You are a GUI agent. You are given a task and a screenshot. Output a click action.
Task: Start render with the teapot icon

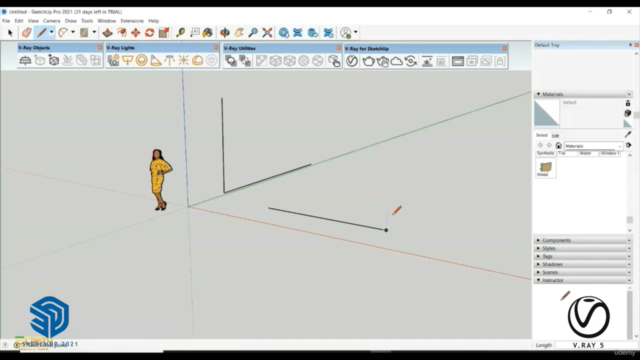tap(368, 61)
